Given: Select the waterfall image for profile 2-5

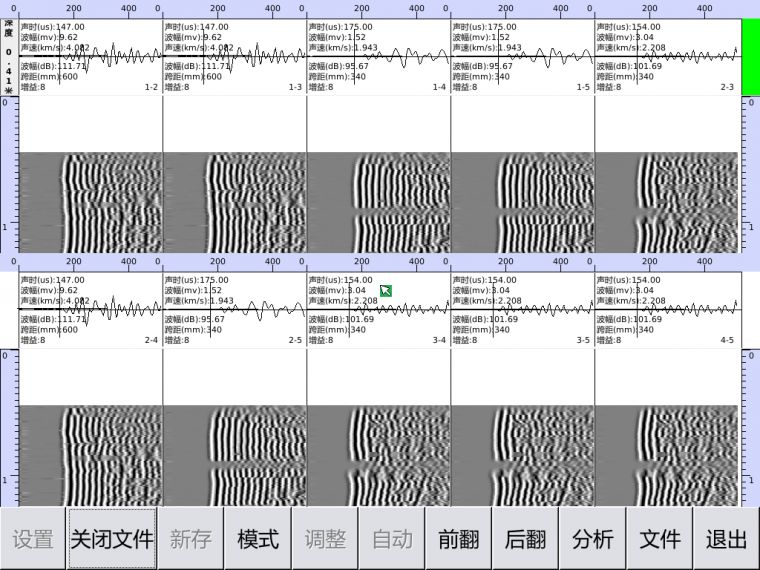Looking at the screenshot, I should tap(234, 428).
